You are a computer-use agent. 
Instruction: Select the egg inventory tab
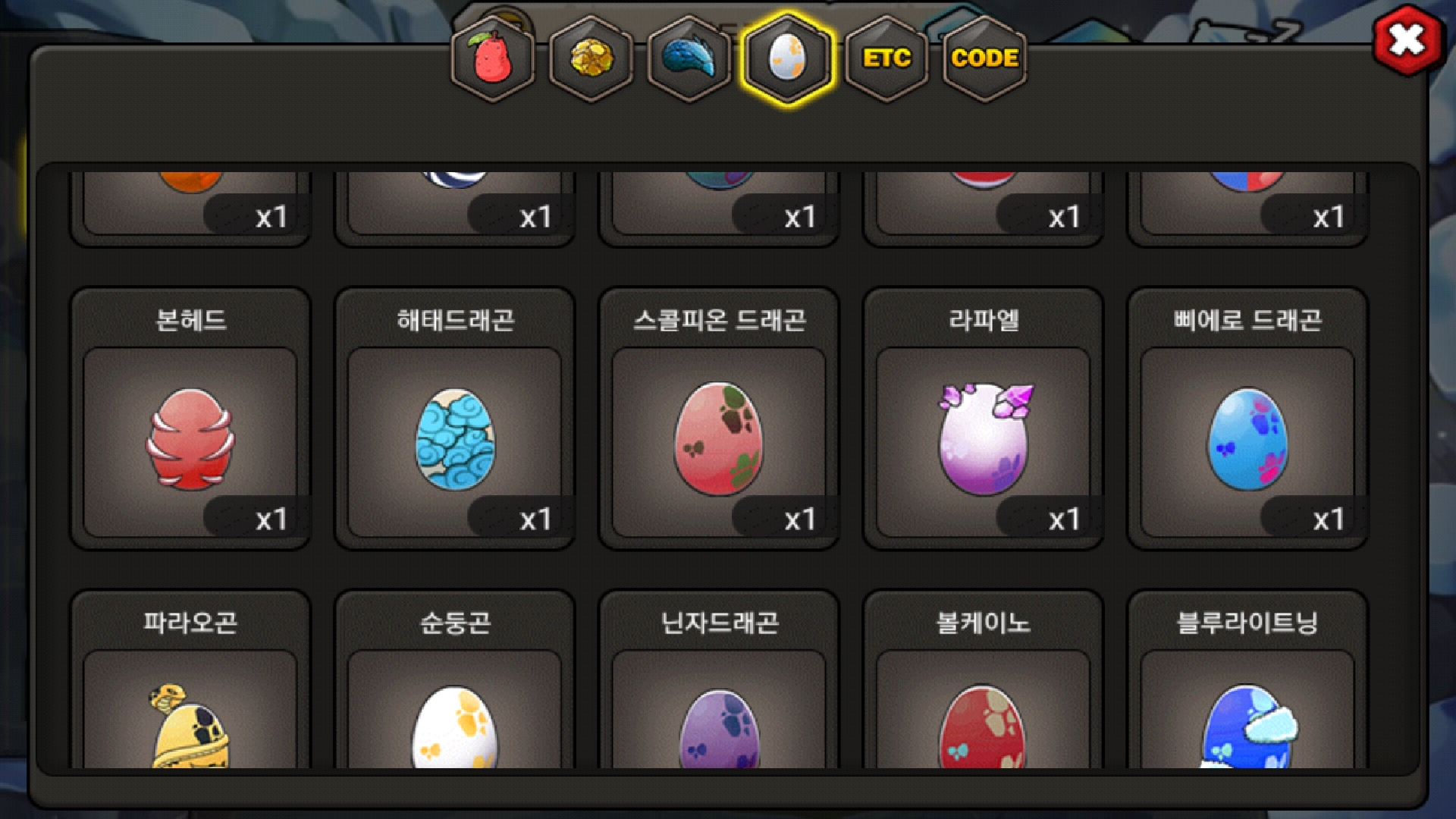[x=787, y=59]
